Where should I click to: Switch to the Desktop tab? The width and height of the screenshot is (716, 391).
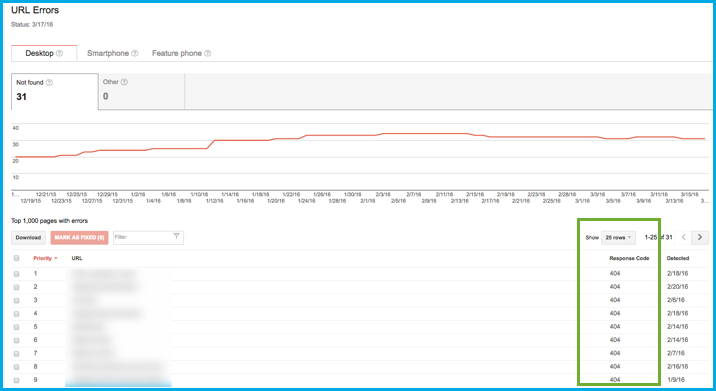coord(44,53)
